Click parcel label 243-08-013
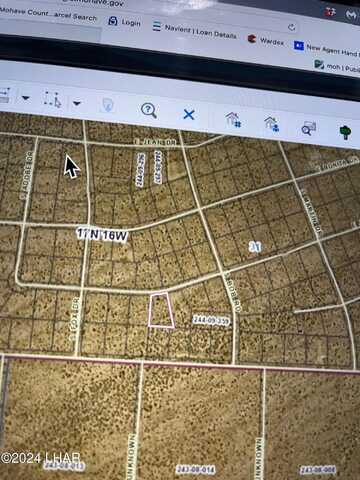Viewport: 360px width, 480px height. pyautogui.click(x=64, y=465)
